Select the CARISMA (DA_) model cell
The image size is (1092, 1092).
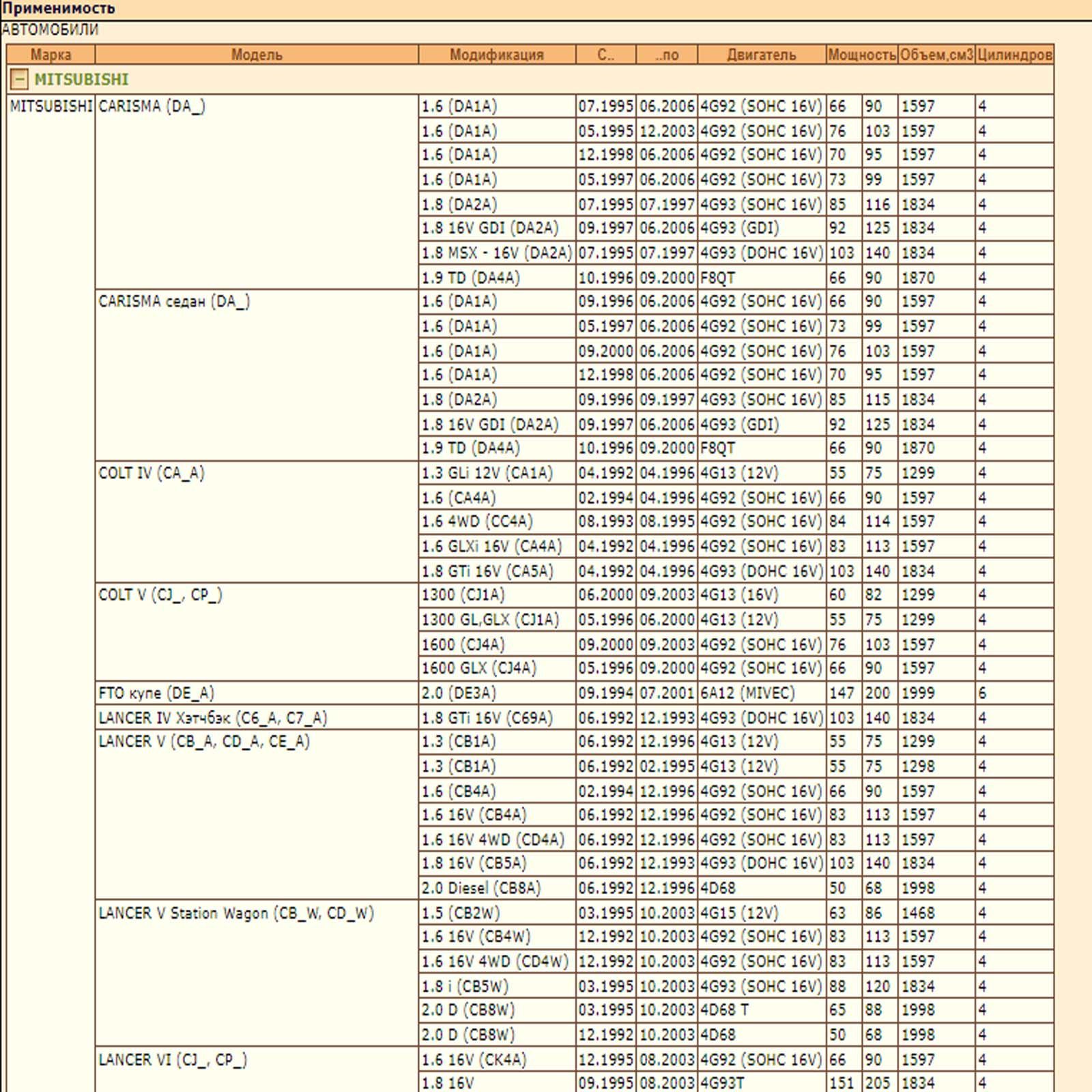click(x=257, y=192)
